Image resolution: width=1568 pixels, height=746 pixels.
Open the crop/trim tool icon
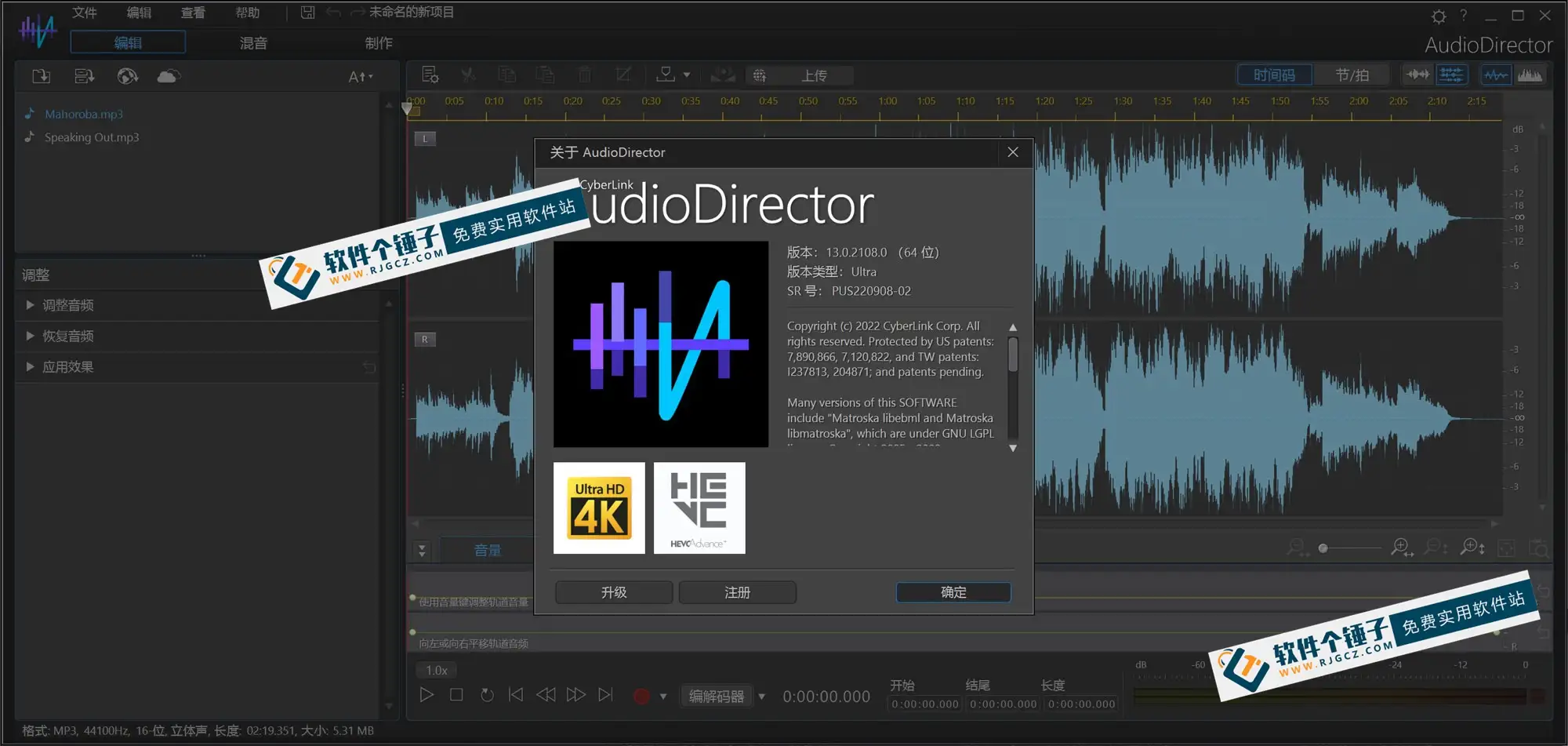623,75
